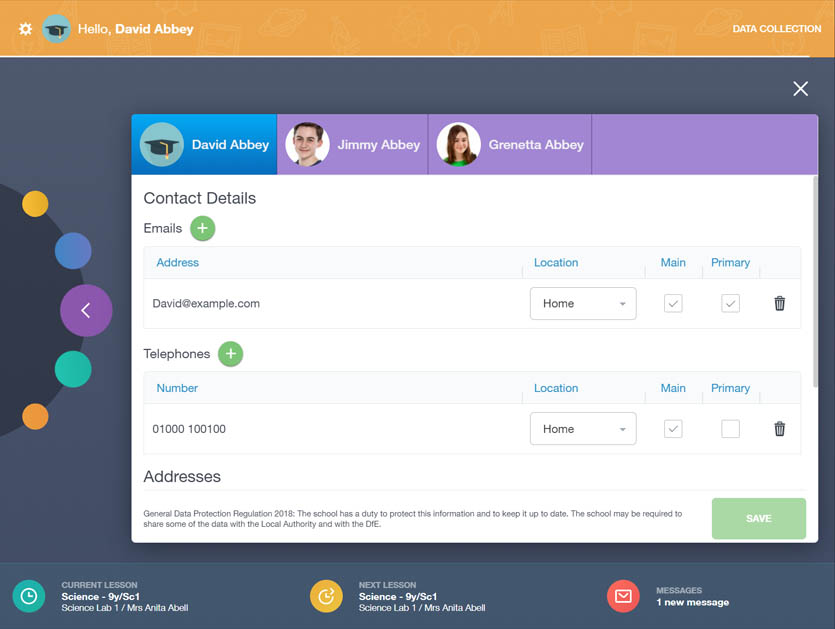
Task: Select the yellow circle in the side wheel
Action: (x=35, y=203)
